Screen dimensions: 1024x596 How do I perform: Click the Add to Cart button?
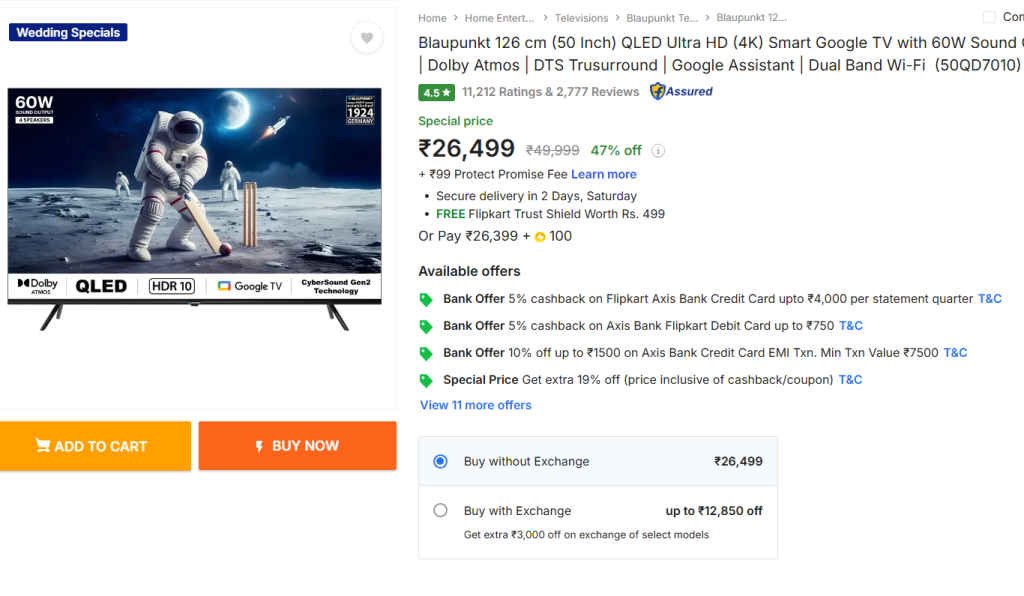[x=95, y=446]
